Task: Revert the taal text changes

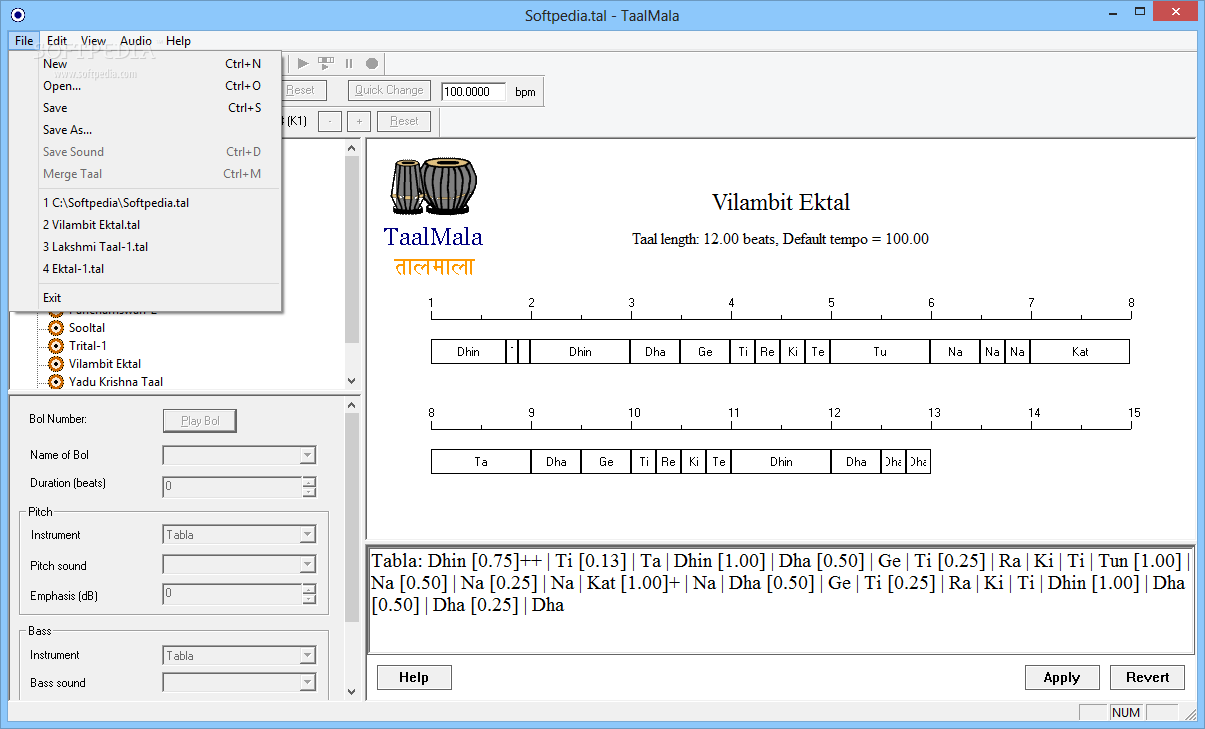Action: 1147,678
